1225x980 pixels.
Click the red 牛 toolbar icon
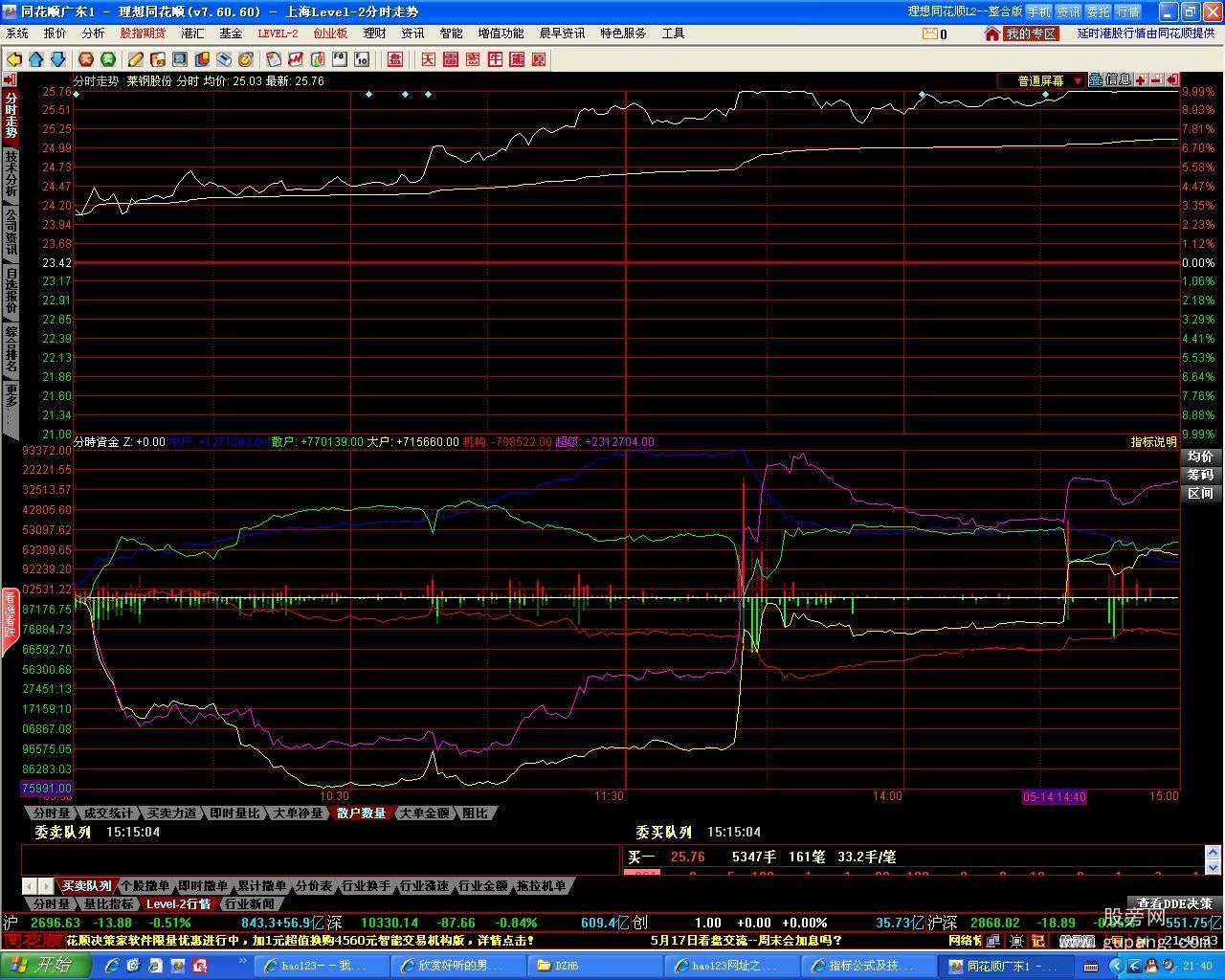[495, 59]
